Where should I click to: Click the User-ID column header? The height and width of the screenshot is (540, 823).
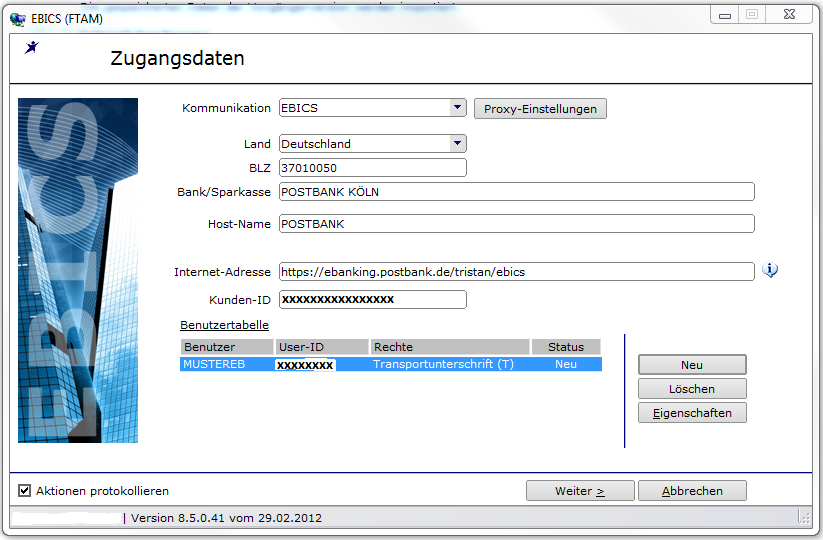pos(322,347)
